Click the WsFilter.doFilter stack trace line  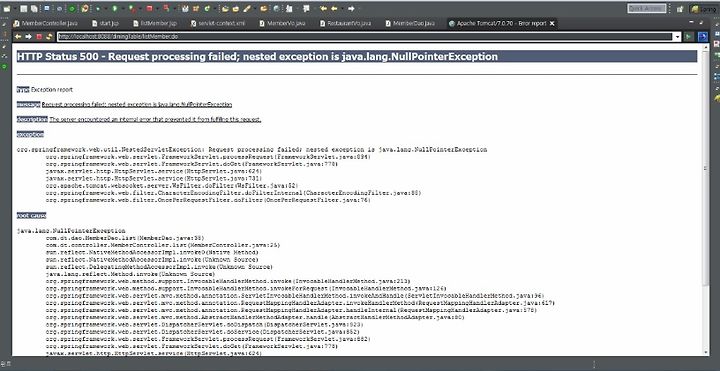tap(172, 186)
